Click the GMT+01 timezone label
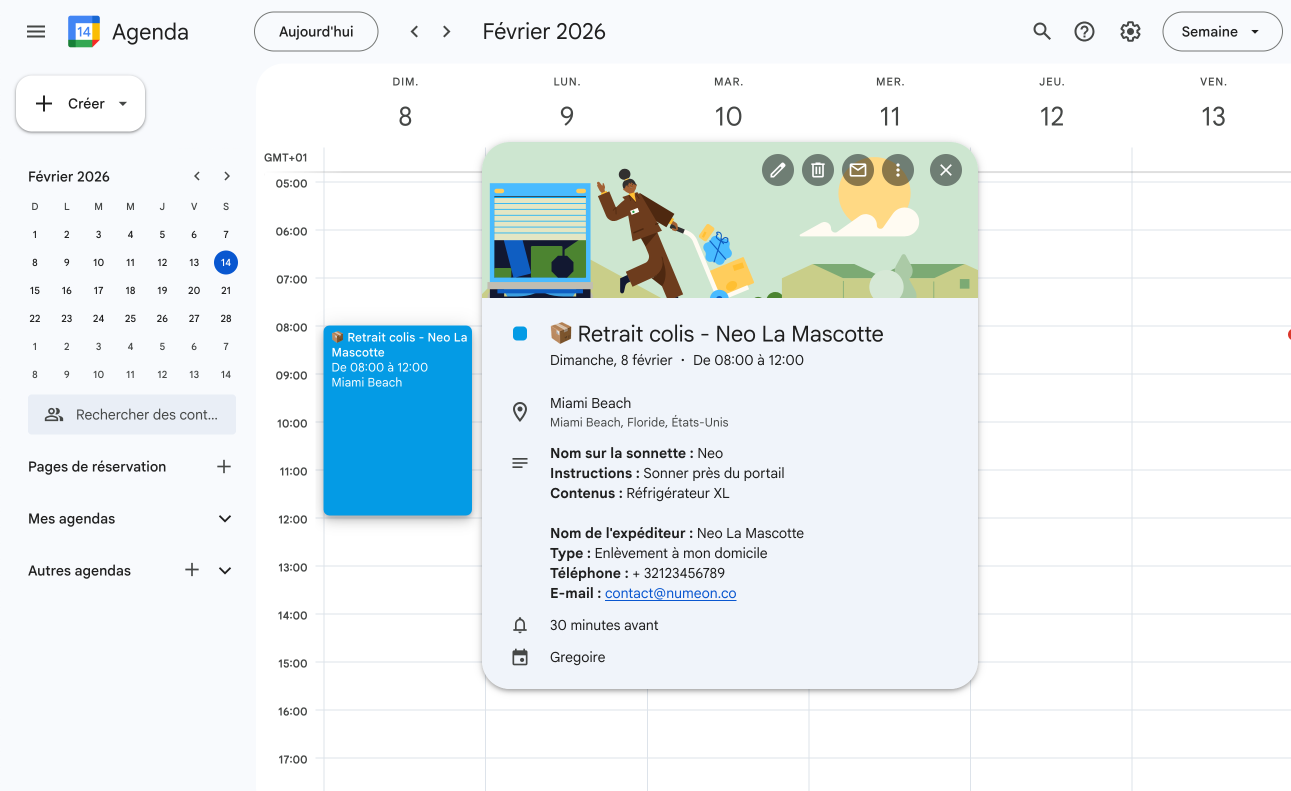Screen dimensions: 1291x791 pos(286,158)
